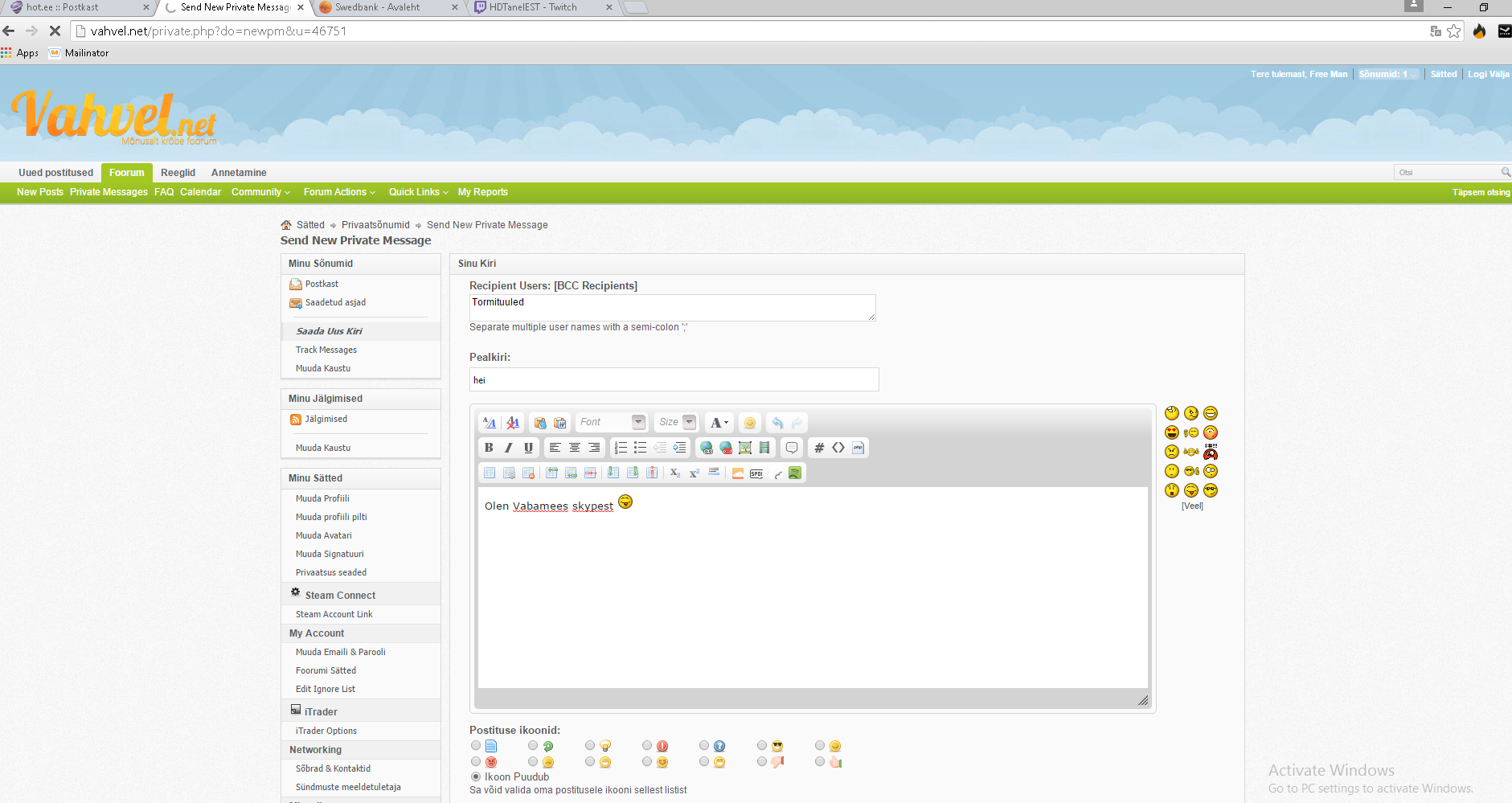
Task: Insert a bulleted unordered list
Action: pyautogui.click(x=640, y=448)
